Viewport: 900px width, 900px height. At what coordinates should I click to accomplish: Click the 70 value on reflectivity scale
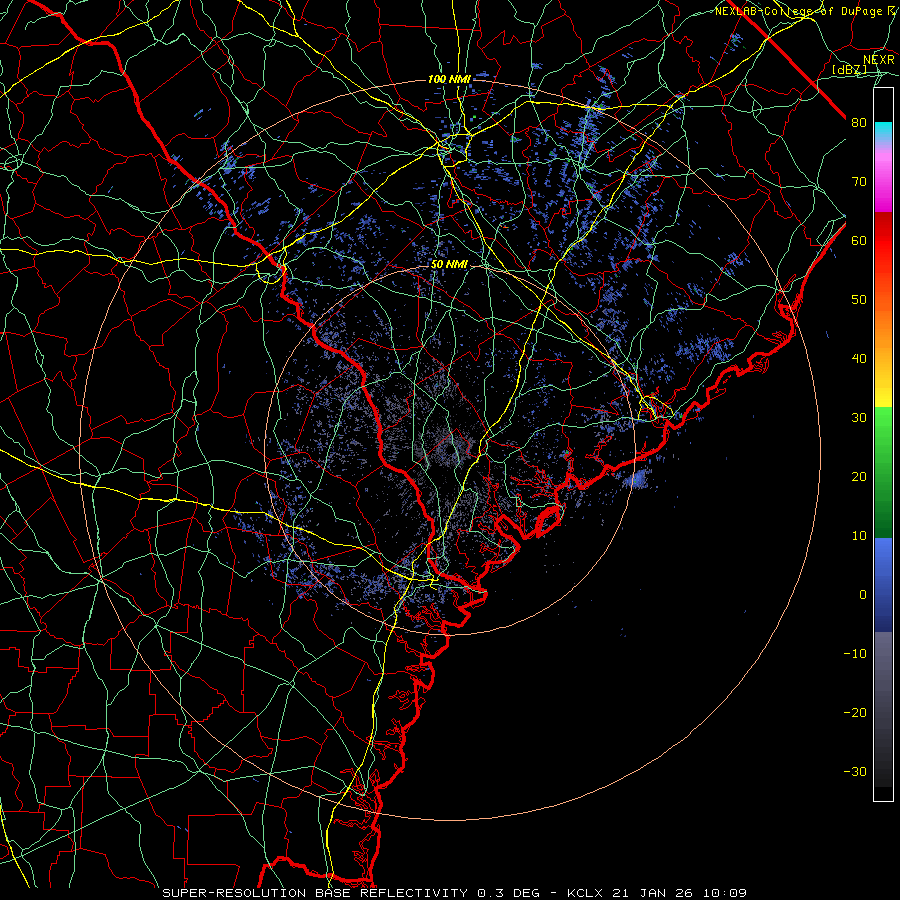[859, 181]
